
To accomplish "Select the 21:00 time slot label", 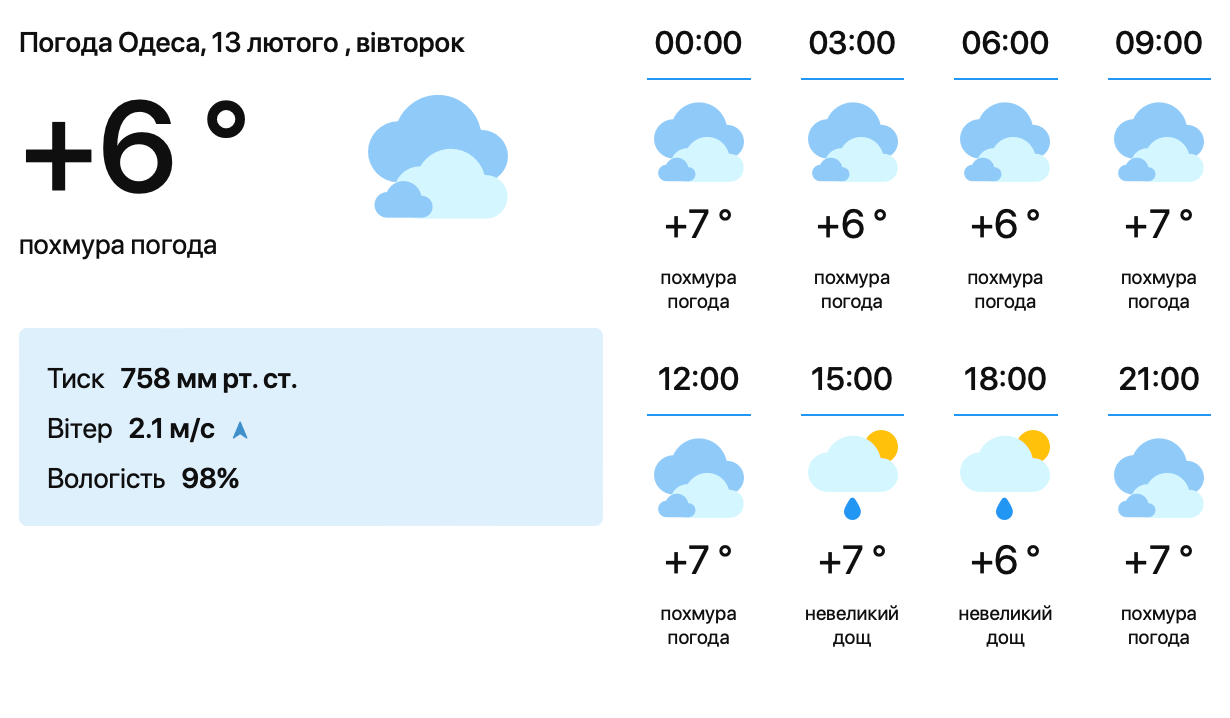I will click(1158, 379).
